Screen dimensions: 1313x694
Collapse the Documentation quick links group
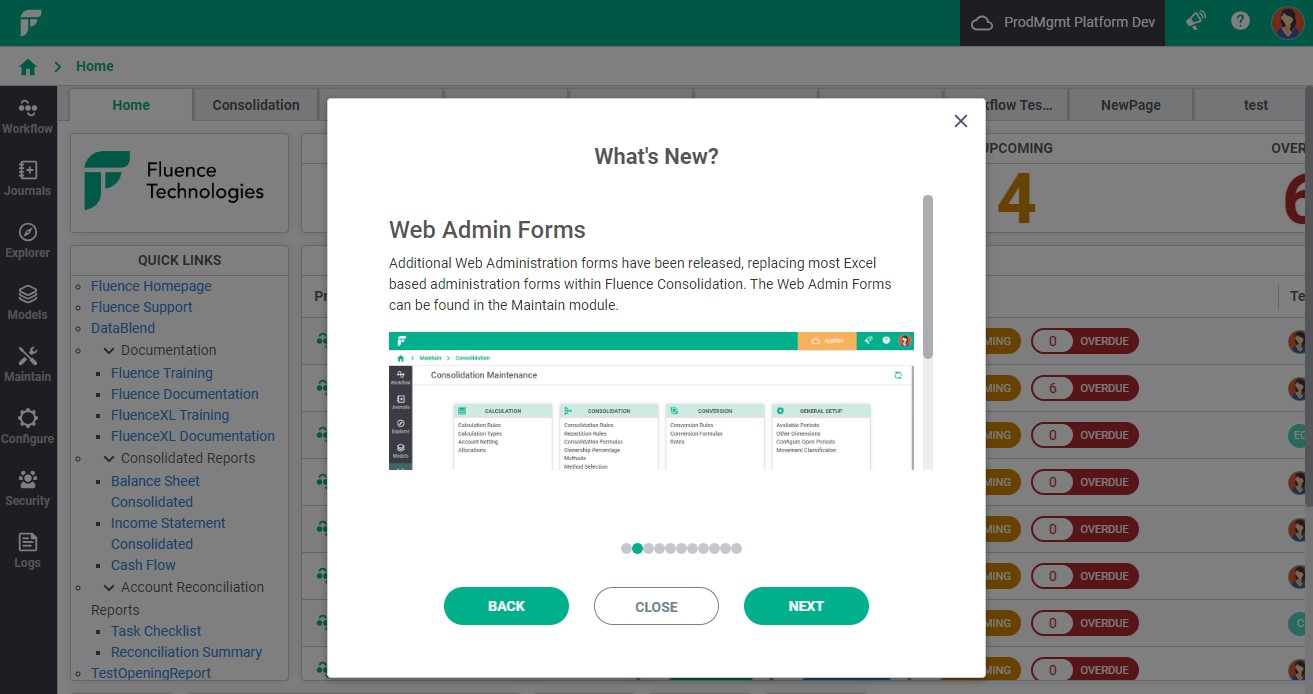109,351
